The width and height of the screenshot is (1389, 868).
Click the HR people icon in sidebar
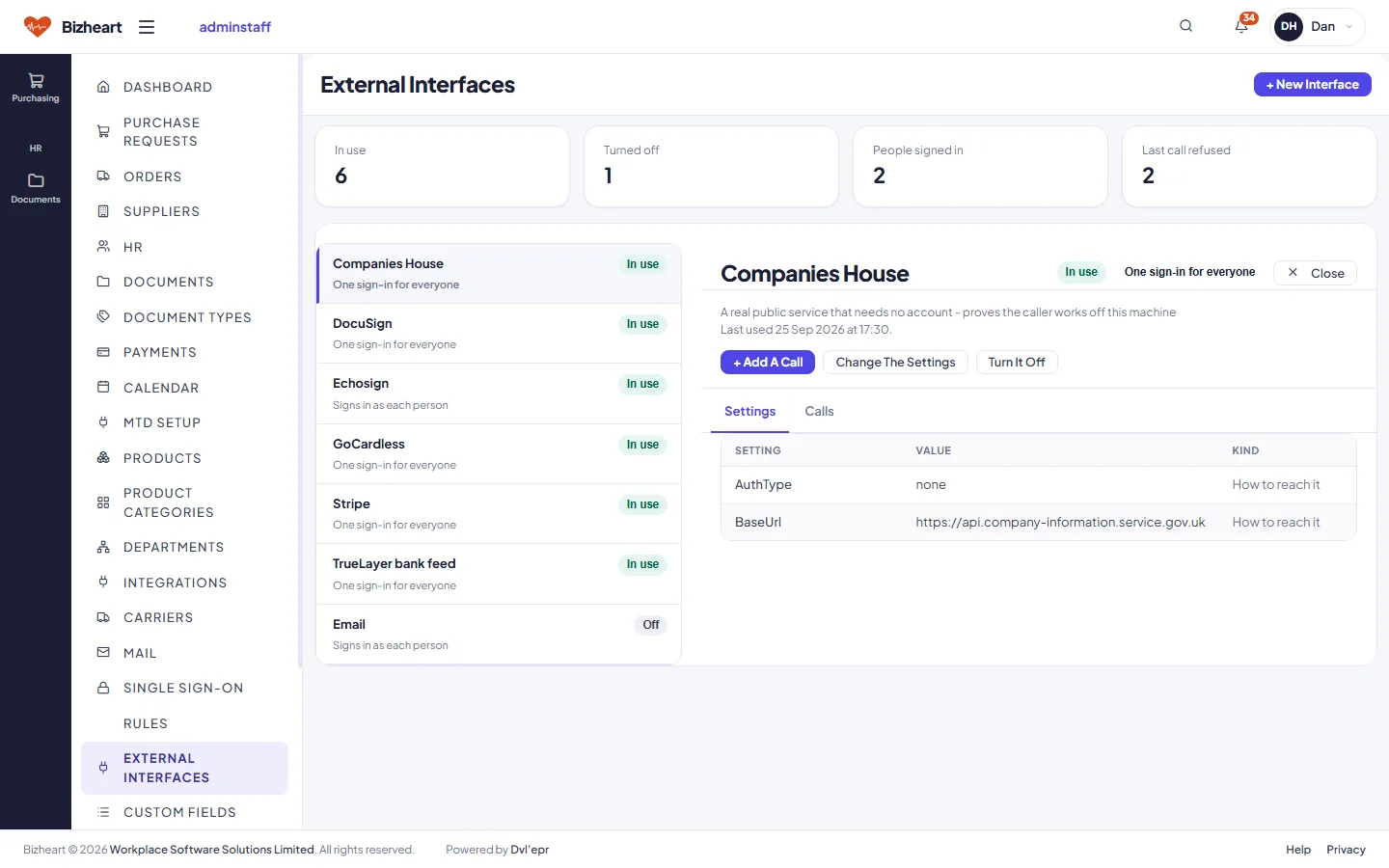click(103, 247)
